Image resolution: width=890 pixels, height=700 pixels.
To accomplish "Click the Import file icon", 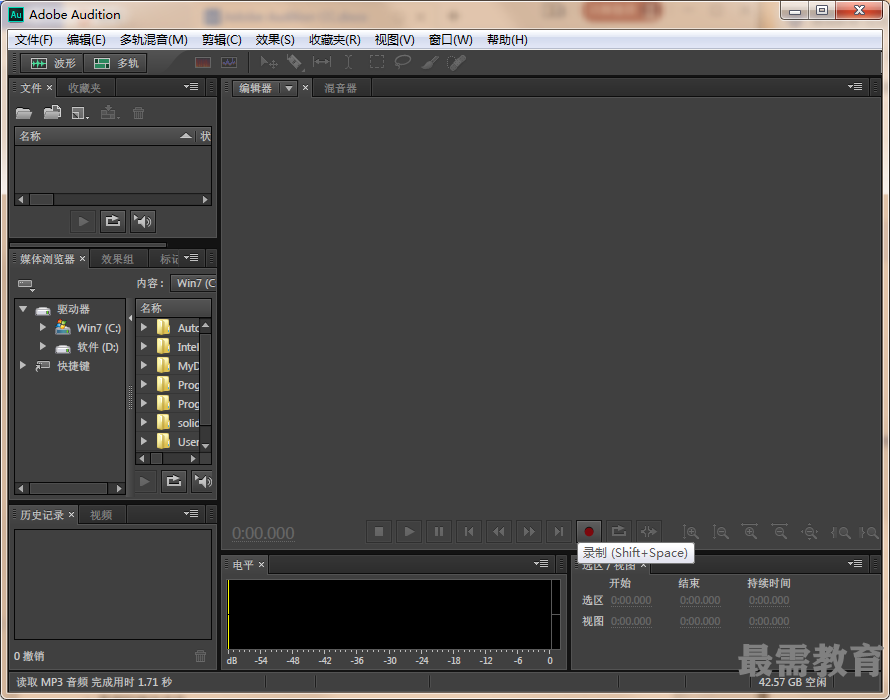I will point(52,112).
